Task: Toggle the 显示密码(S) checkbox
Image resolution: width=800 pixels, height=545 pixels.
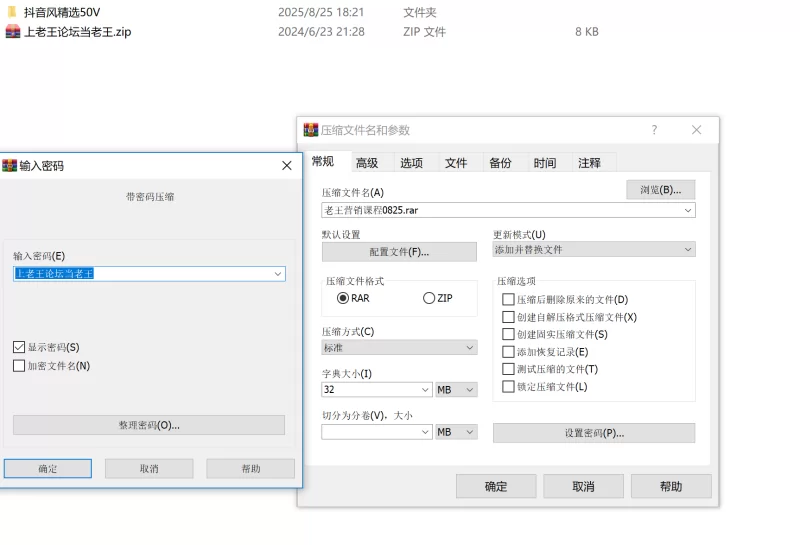Action: (19, 347)
